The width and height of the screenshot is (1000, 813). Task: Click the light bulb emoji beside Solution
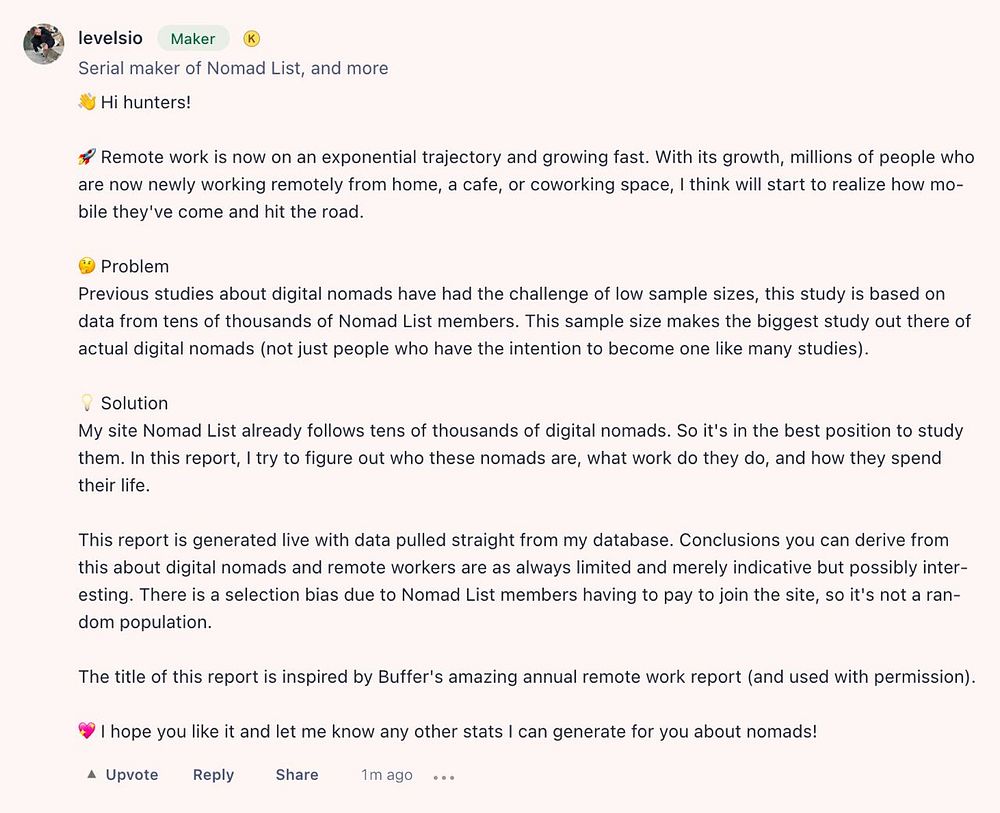87,403
